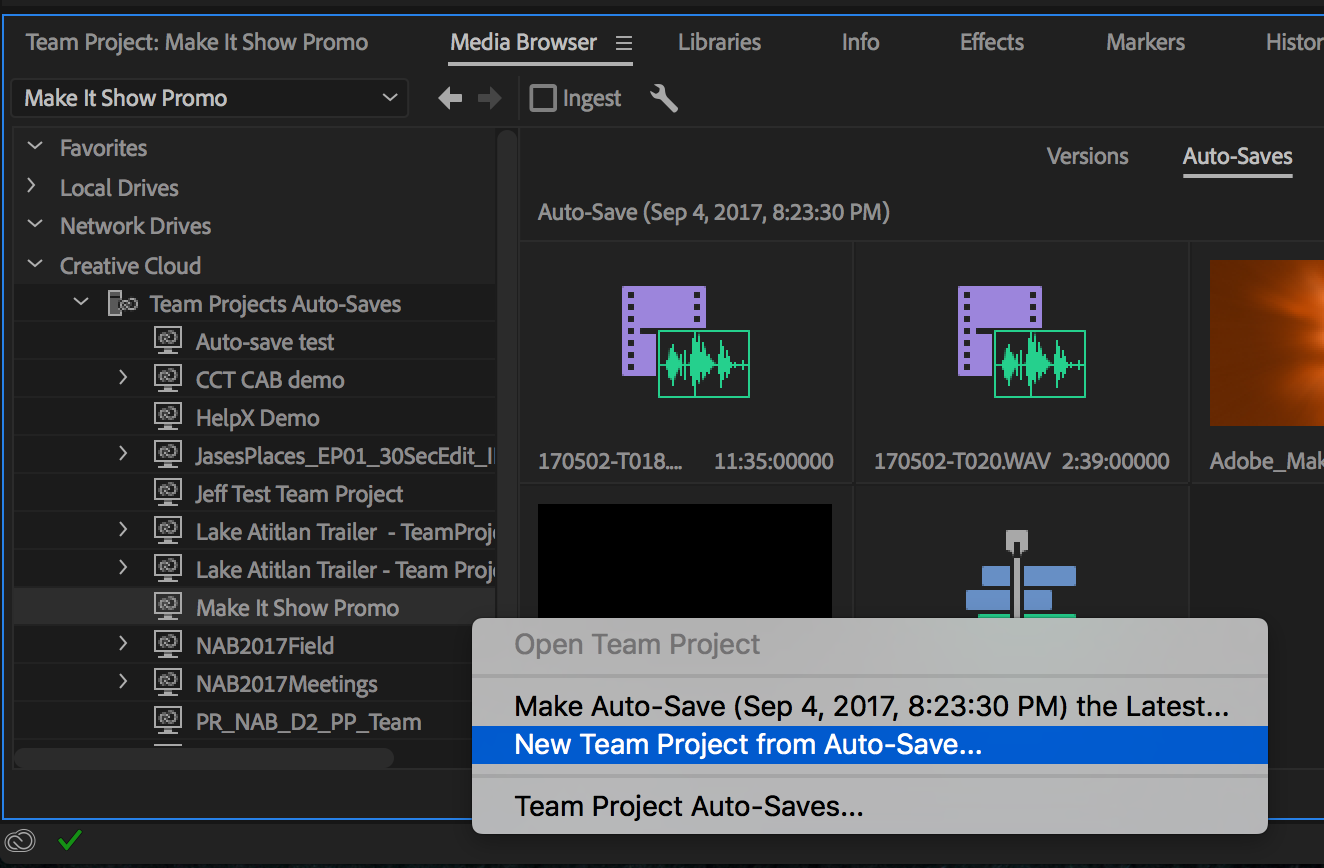The image size is (1324, 868).
Task: Click the Team Projects Auto-Saves folder icon
Action: 123,304
